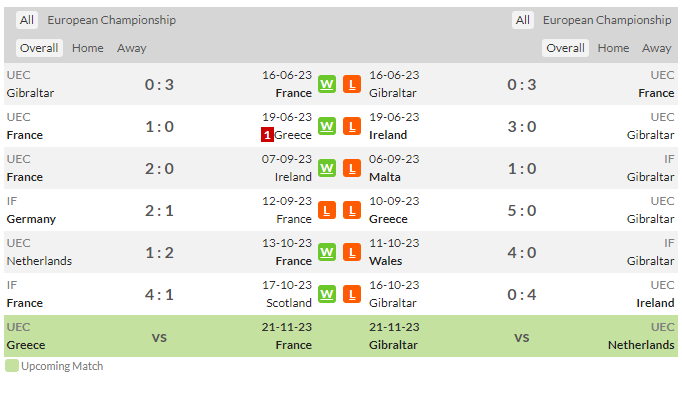
Task: Click the W badge for Netherlands 1:2 France
Action: [327, 253]
